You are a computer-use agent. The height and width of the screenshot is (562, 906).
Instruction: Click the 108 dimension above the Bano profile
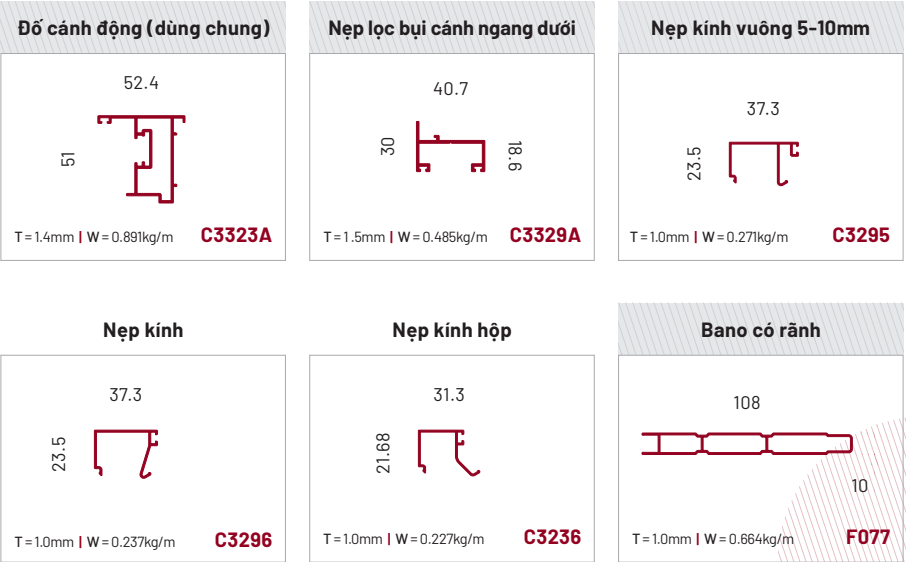pos(747,403)
